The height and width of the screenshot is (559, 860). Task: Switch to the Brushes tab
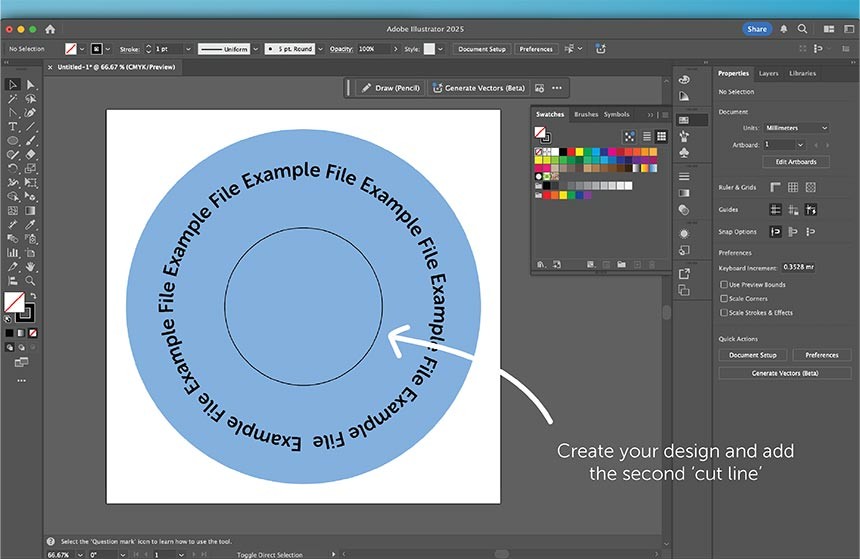tap(586, 115)
